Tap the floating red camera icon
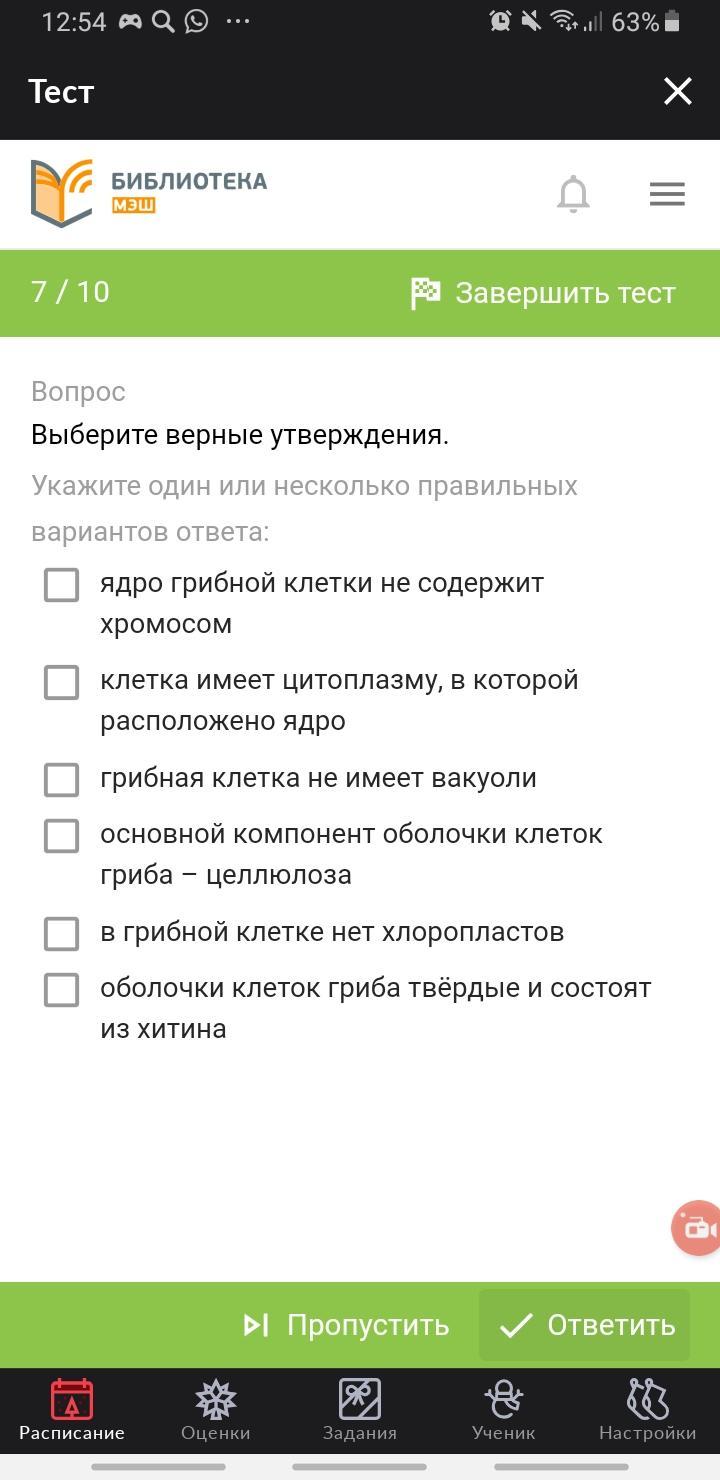 click(x=697, y=1228)
